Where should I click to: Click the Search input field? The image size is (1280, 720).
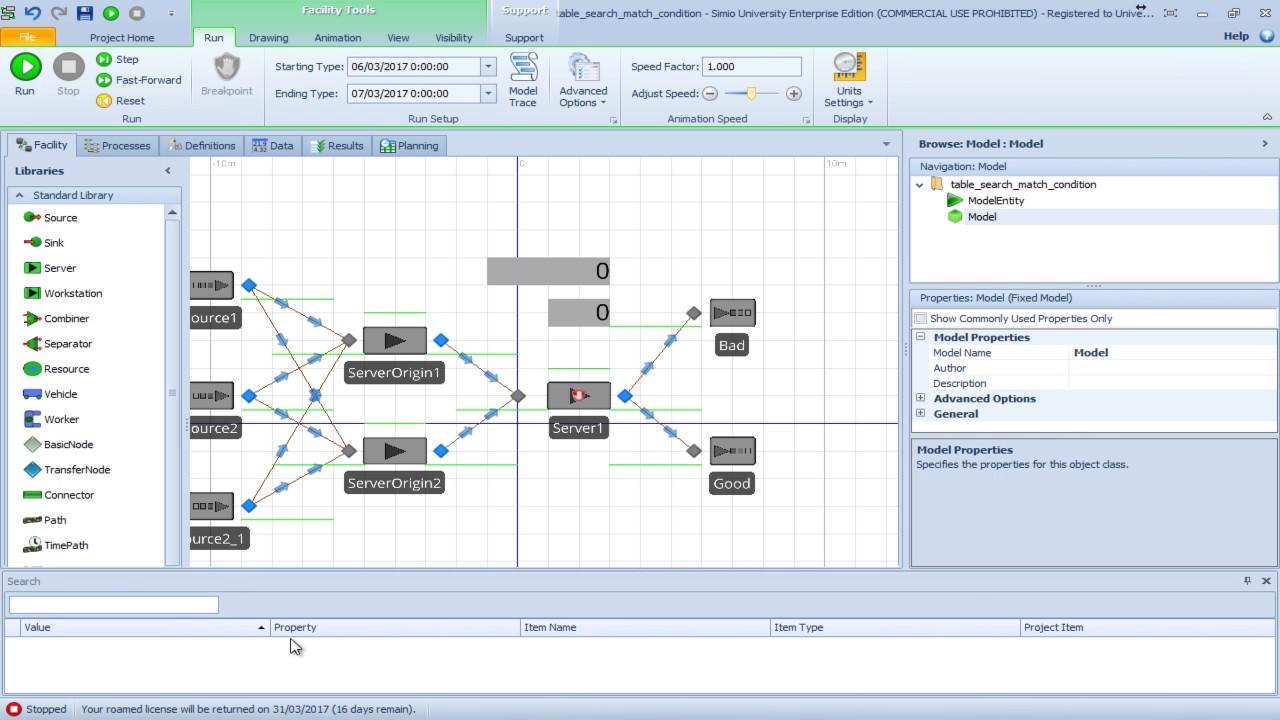tap(114, 604)
